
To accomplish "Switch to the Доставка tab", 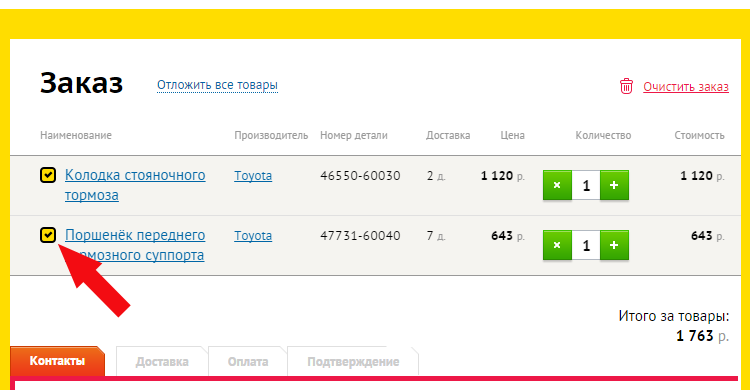I will pyautogui.click(x=162, y=362).
